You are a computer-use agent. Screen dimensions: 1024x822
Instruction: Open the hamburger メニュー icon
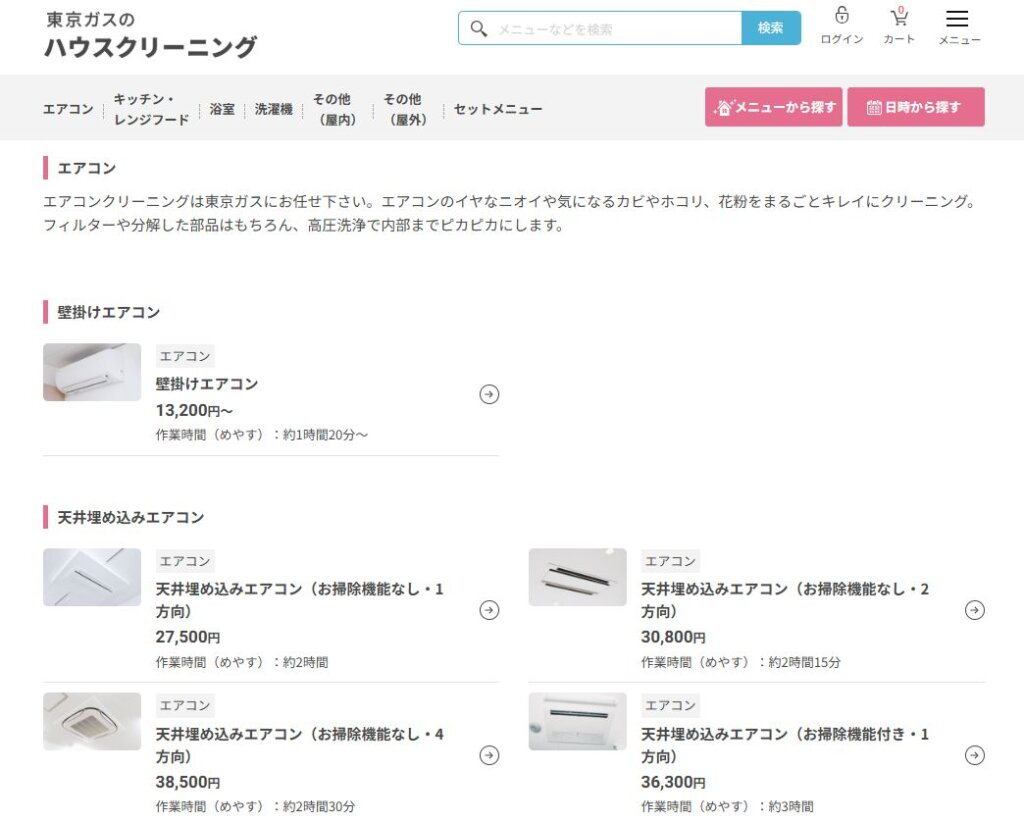pyautogui.click(x=957, y=17)
